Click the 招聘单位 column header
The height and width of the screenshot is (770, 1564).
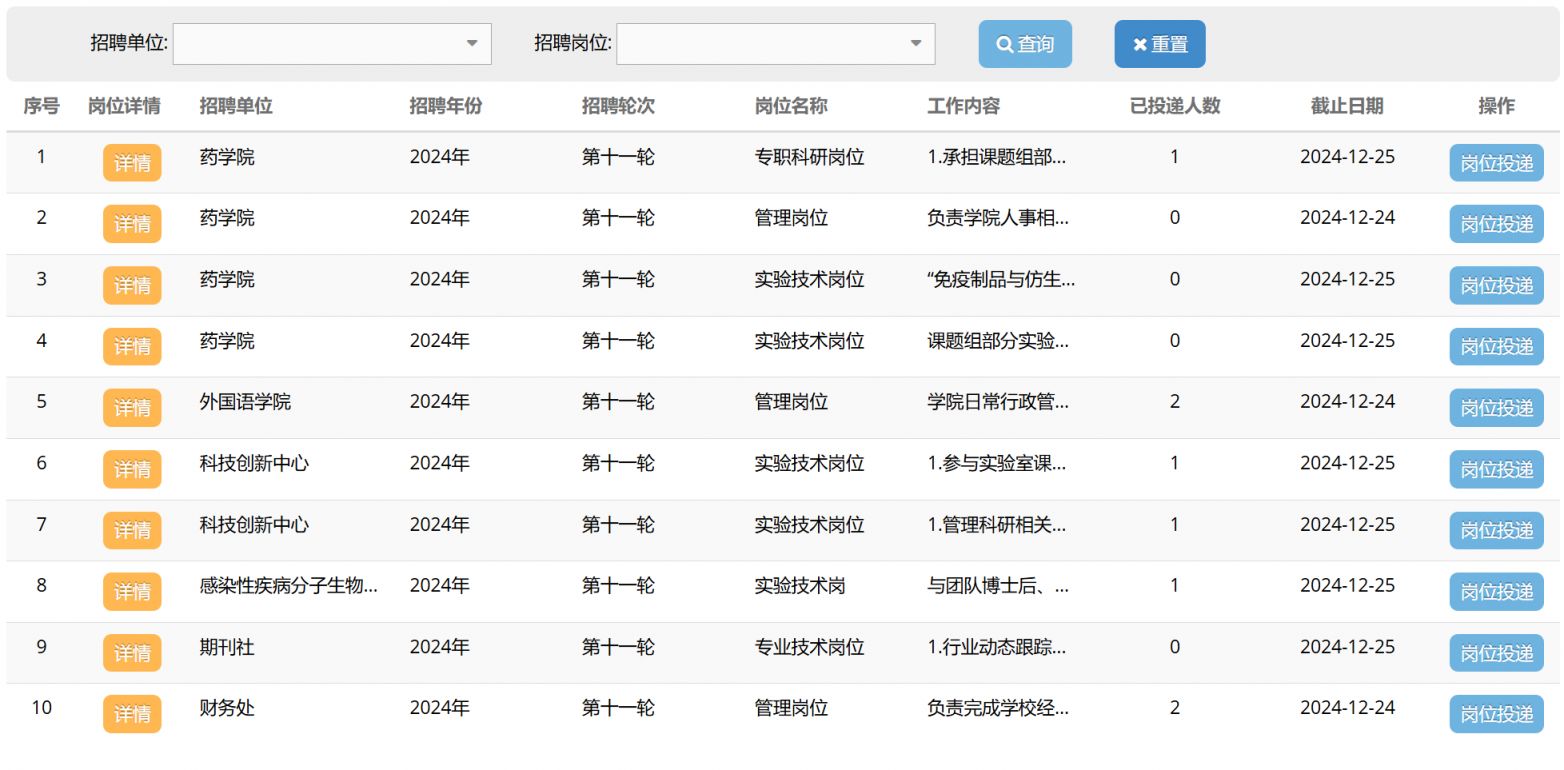236,106
